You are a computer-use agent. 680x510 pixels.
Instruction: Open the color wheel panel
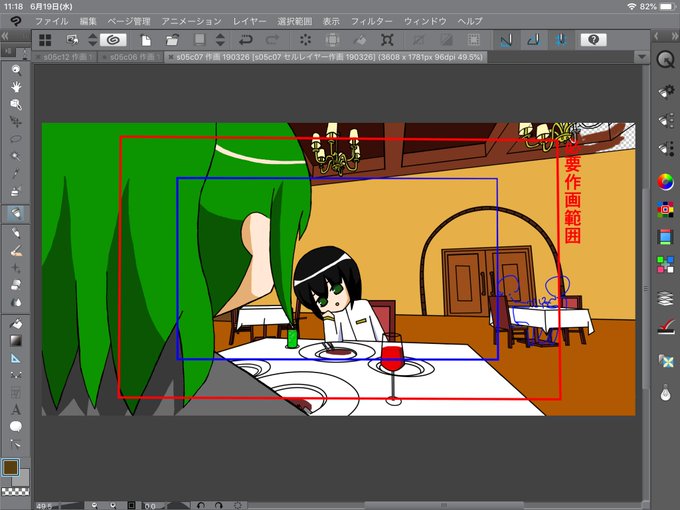click(666, 181)
